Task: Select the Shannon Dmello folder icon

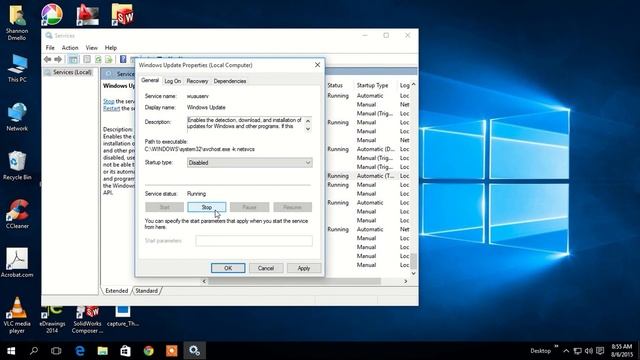Action: tap(17, 22)
